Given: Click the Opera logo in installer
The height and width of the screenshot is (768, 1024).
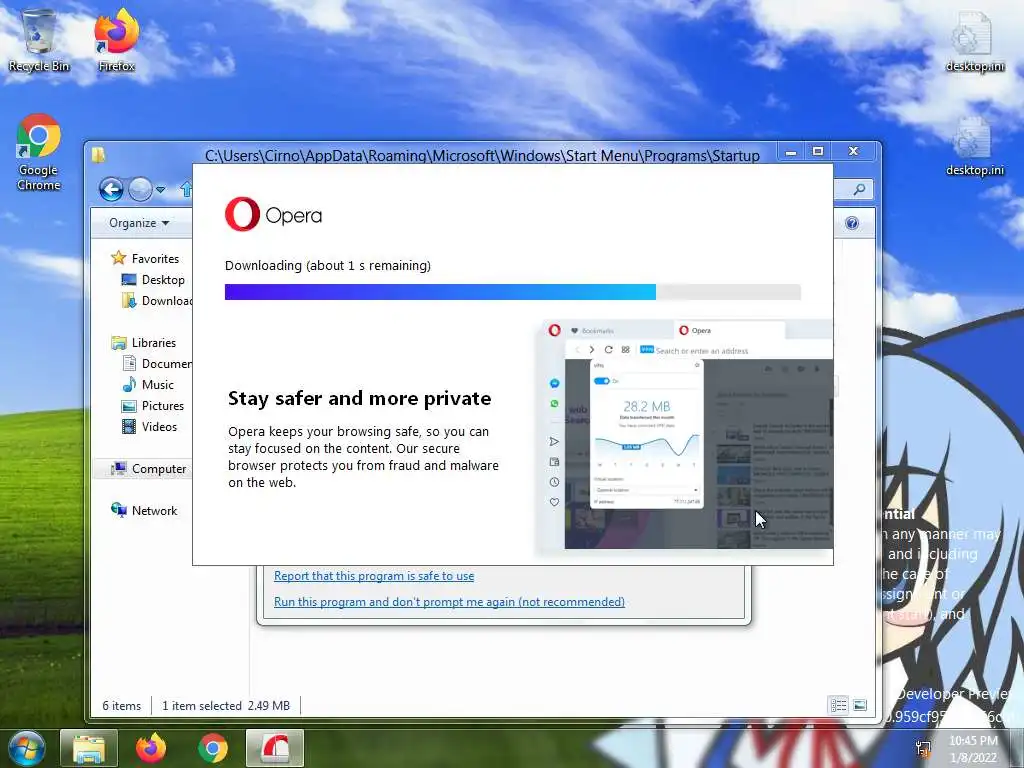Looking at the screenshot, I should coord(273,214).
